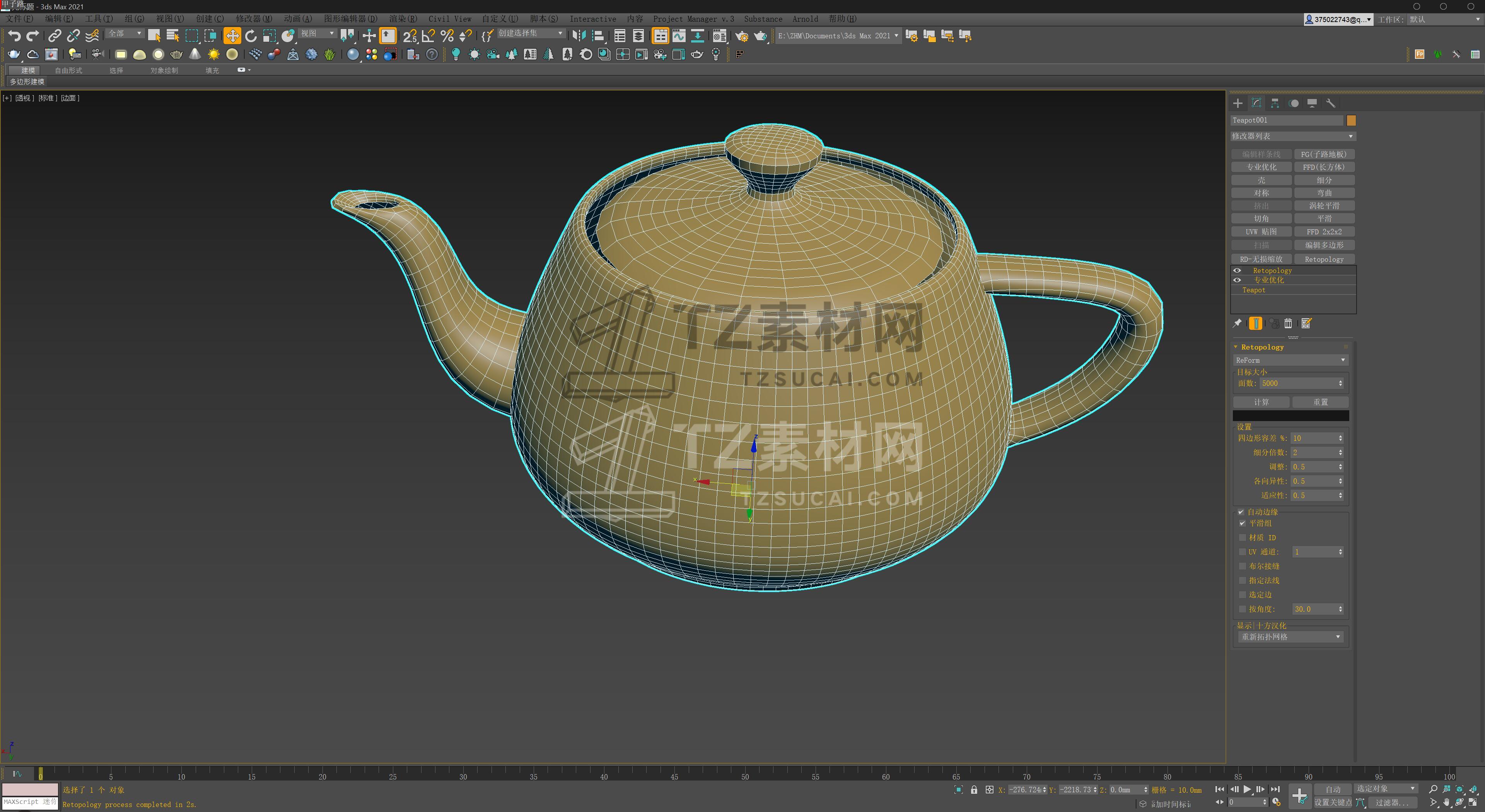
Task: Enable the 材质 ID checkbox
Action: tap(1242, 537)
